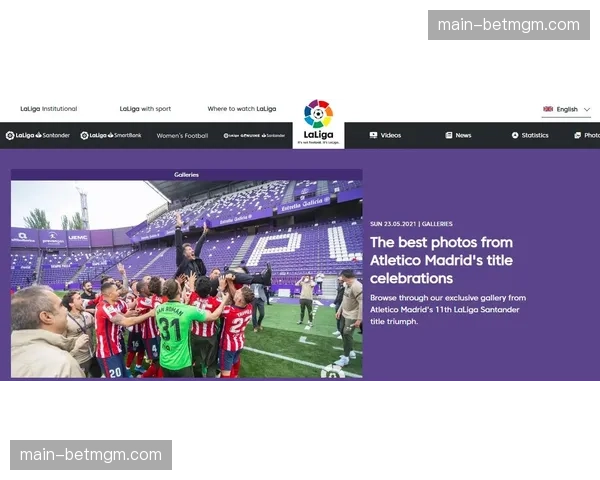Click the Statistics circular icon
This screenshot has height=480, width=600.
[x=515, y=135]
